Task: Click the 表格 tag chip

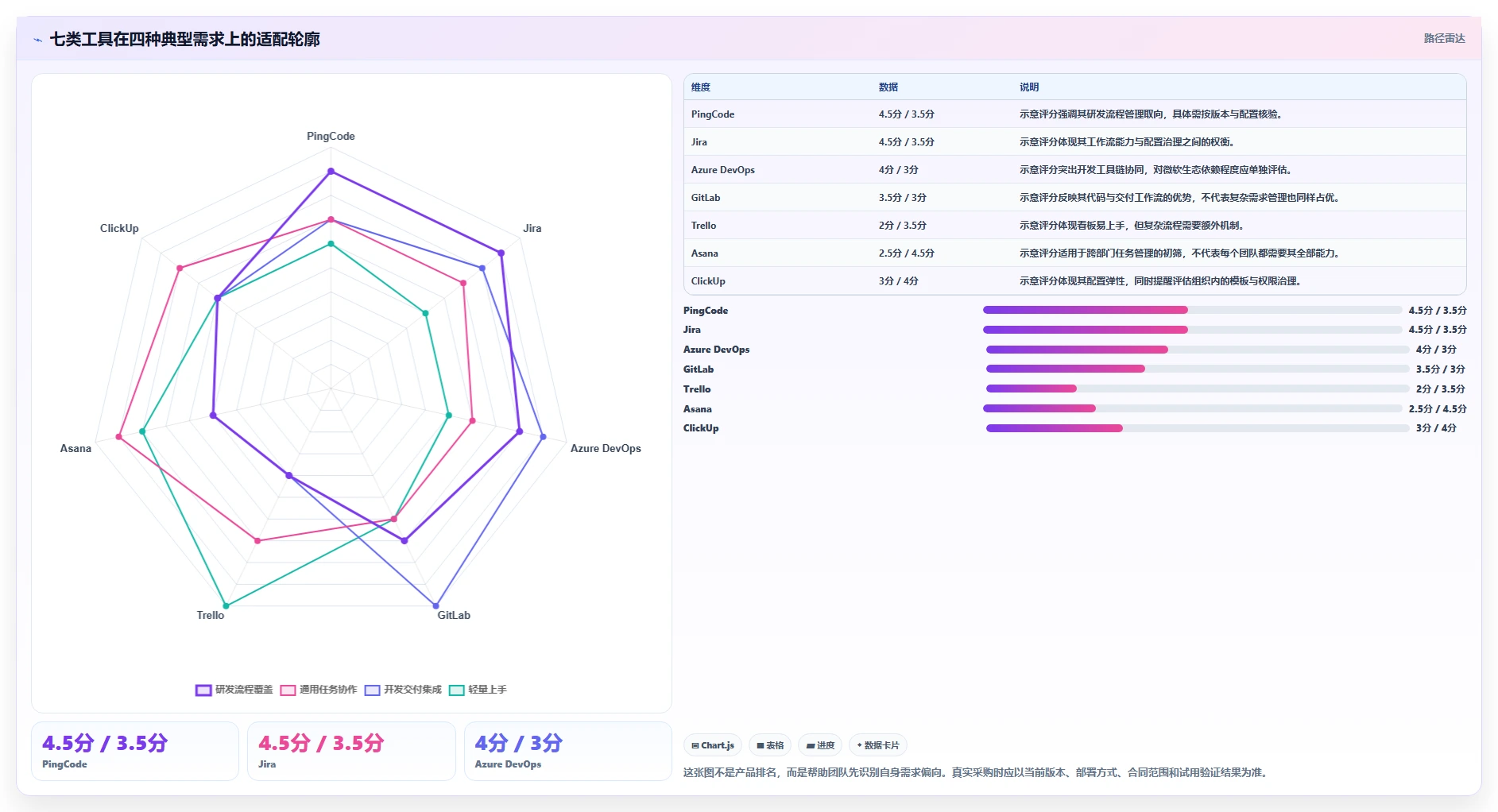Action: 770,745
